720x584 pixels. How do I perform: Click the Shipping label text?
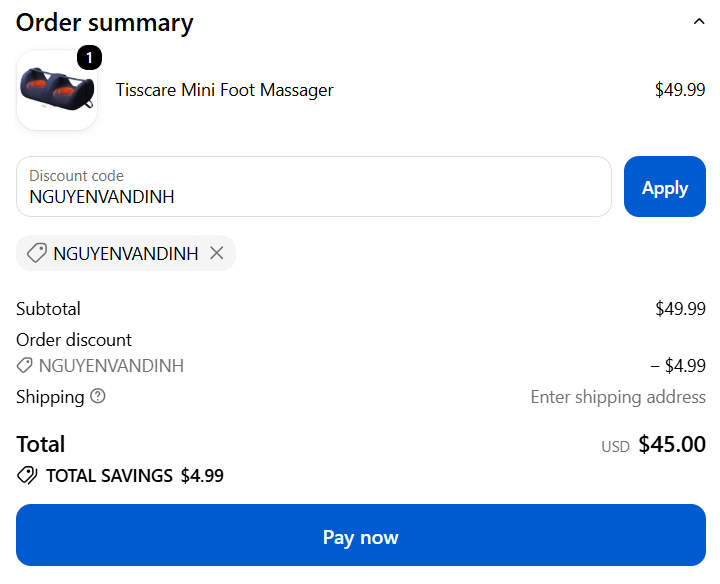pos(50,397)
